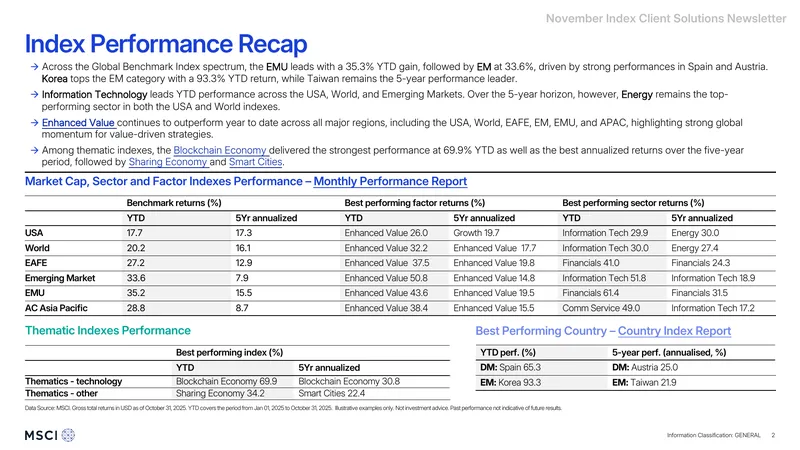The image size is (800, 450).
Task: Select the Emerging Market row label
Action: tap(60, 278)
